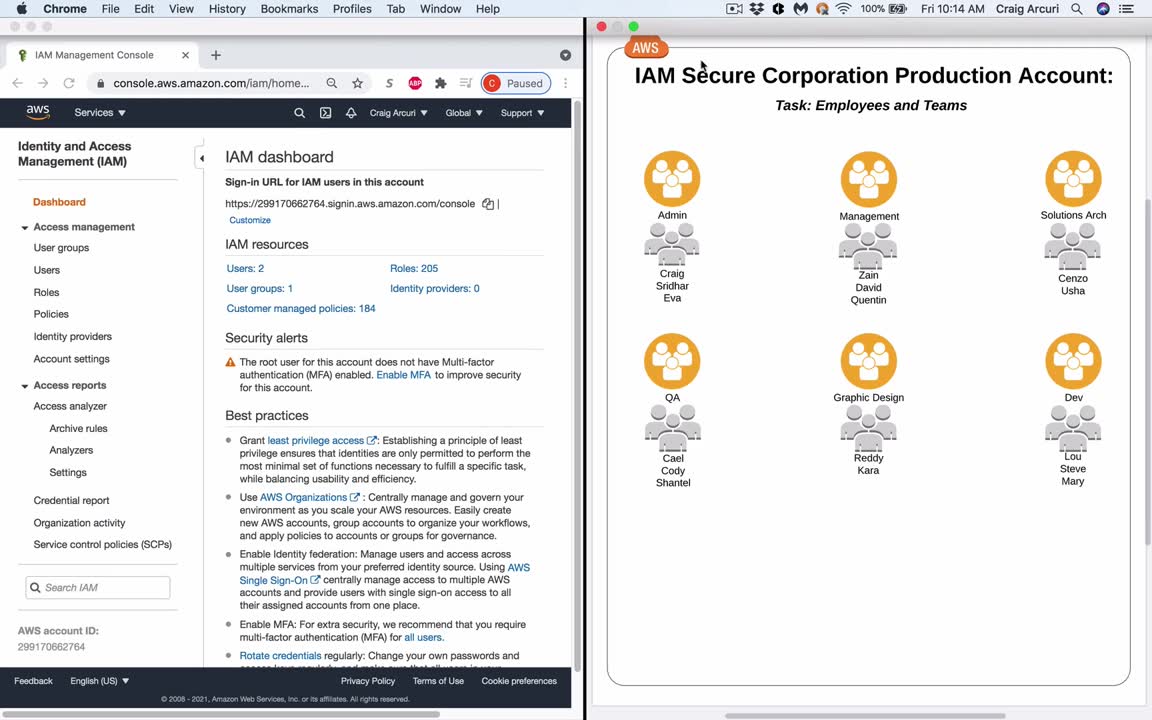Open the English (US) language dropdown
The image size is (1152, 720).
(x=100, y=681)
